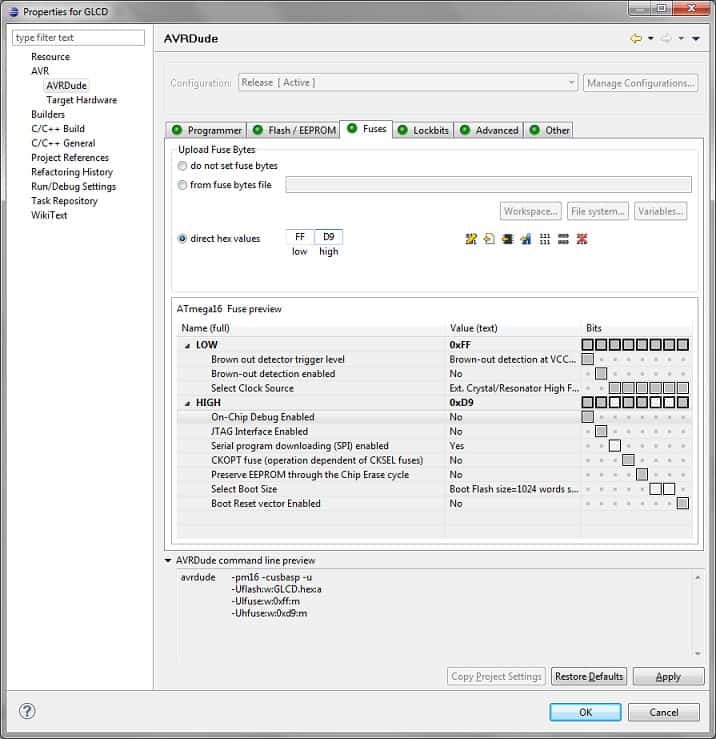This screenshot has height=739, width=716.
Task: Click Manage Configurations button
Action: tap(641, 83)
